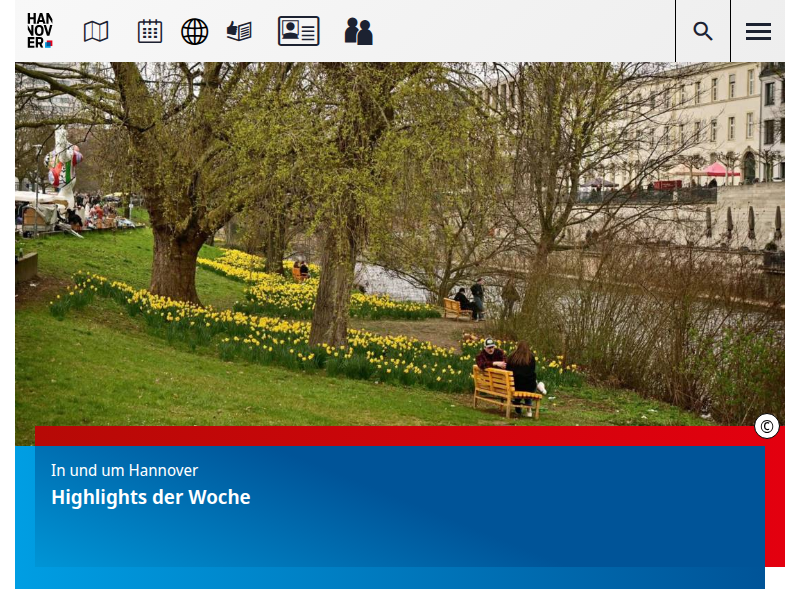Click the red stripe beside the teaser
Image resolution: width=800 pixels, height=600 pixels.
click(775, 500)
